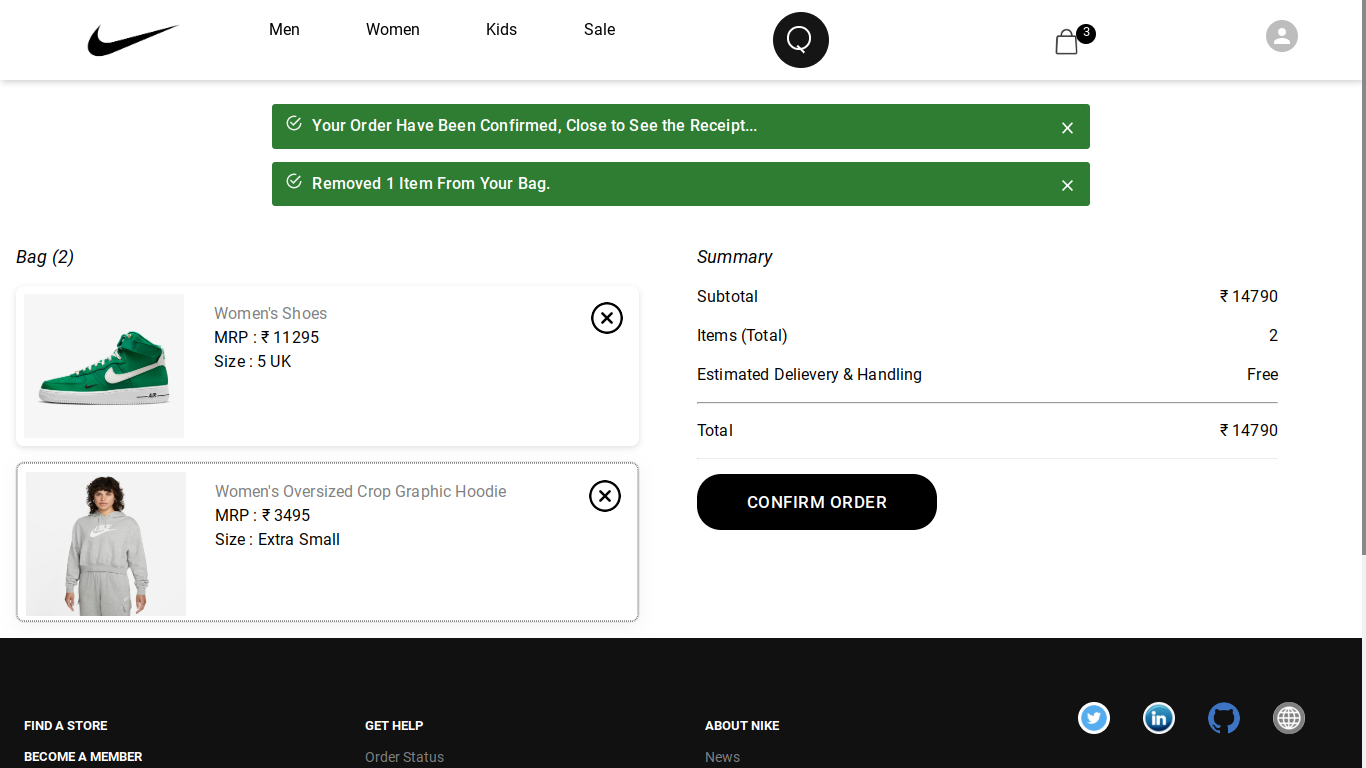The image size is (1366, 768).
Task: Click the Size : 5 UK text
Action: (253, 362)
